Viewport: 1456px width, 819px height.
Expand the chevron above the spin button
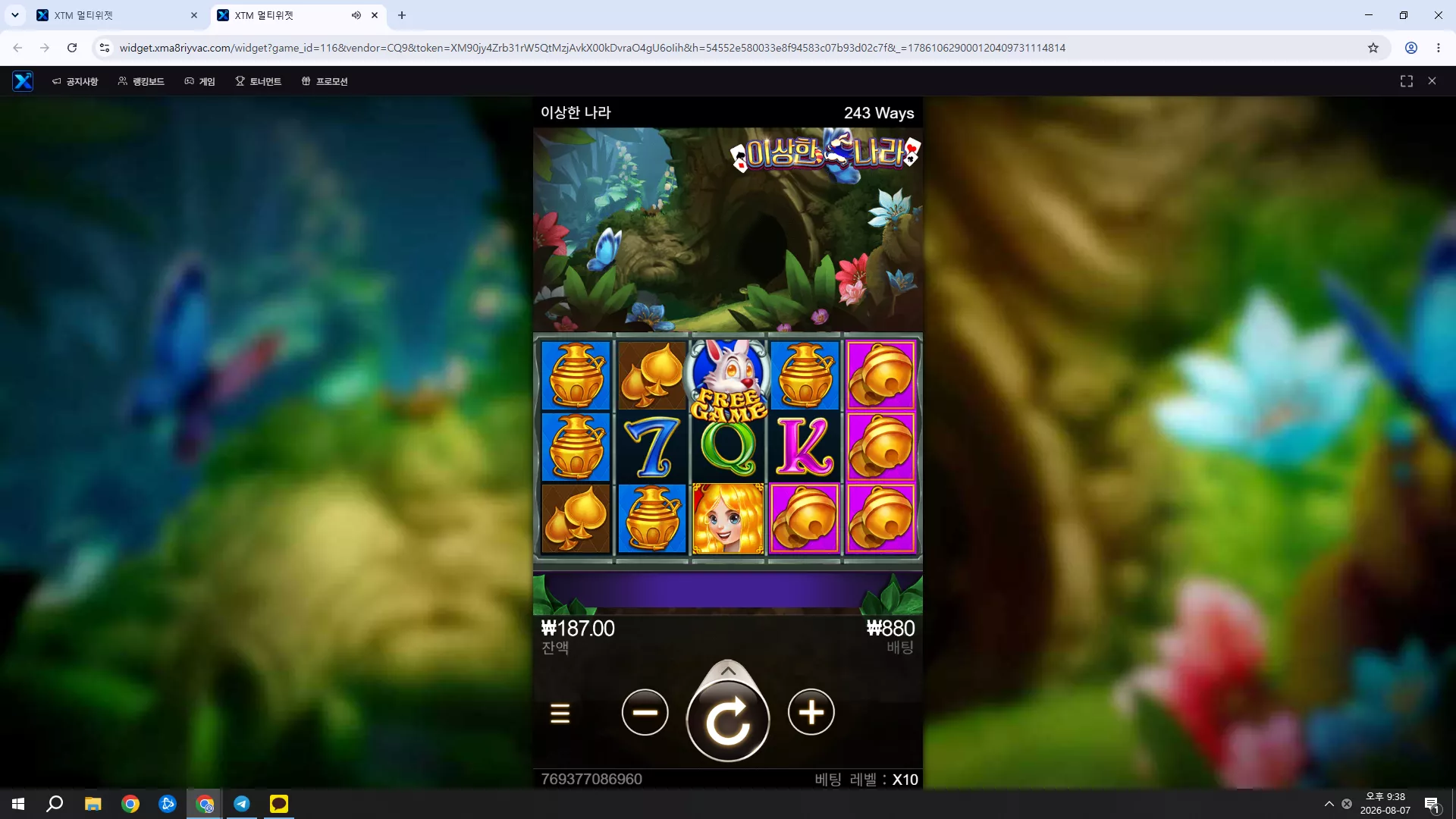[728, 670]
